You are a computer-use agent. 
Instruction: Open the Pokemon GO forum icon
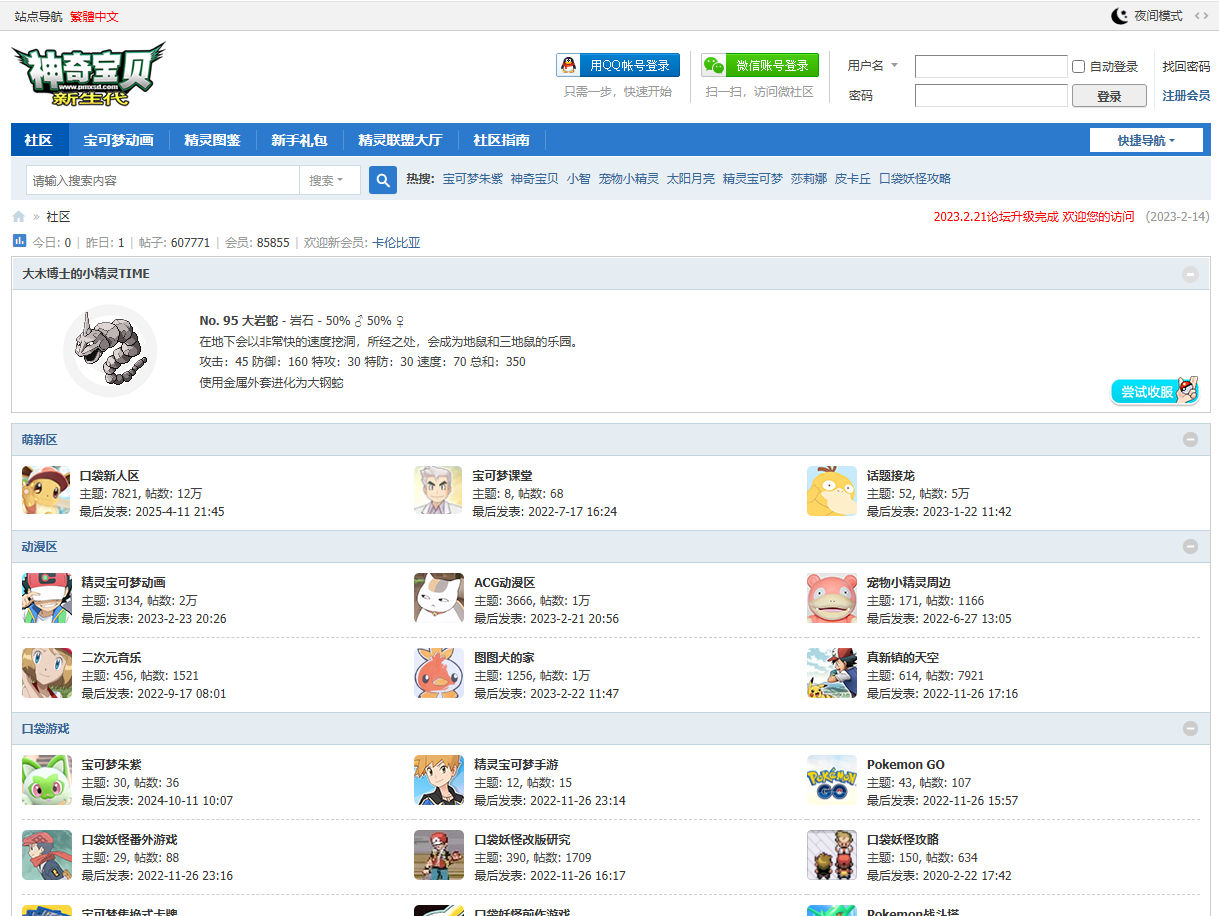pyautogui.click(x=831, y=780)
